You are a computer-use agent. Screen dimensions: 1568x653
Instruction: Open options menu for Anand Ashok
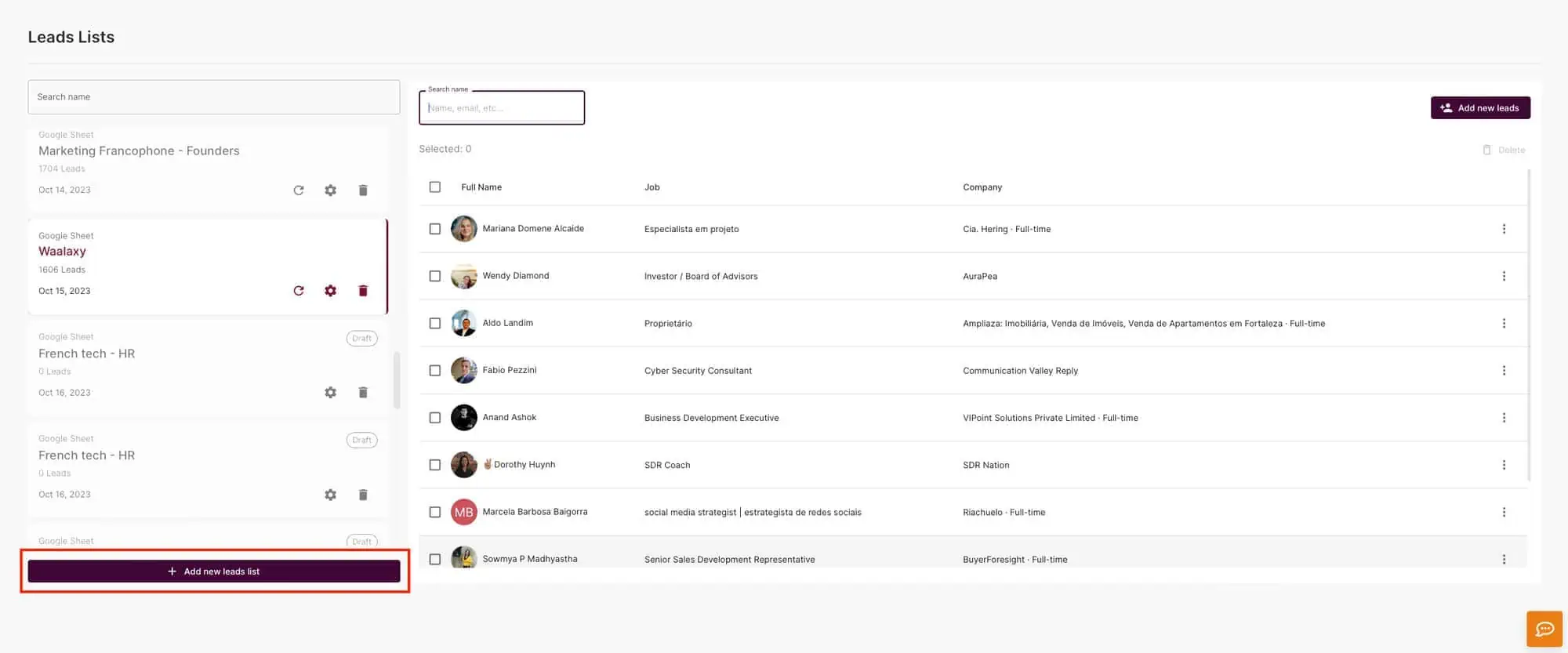coord(1504,418)
